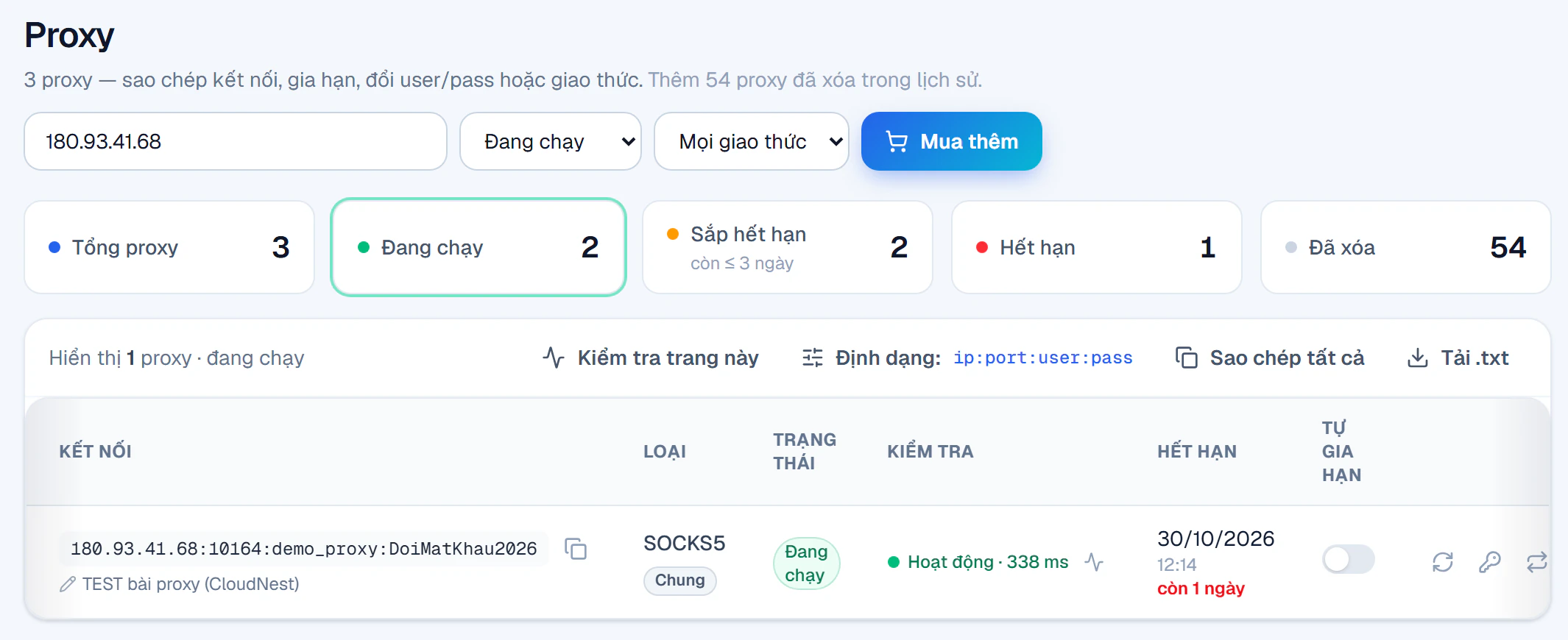The width and height of the screenshot is (1568, 640).
Task: Click the TEST bài proxy (CloudNest) note
Action: [191, 584]
